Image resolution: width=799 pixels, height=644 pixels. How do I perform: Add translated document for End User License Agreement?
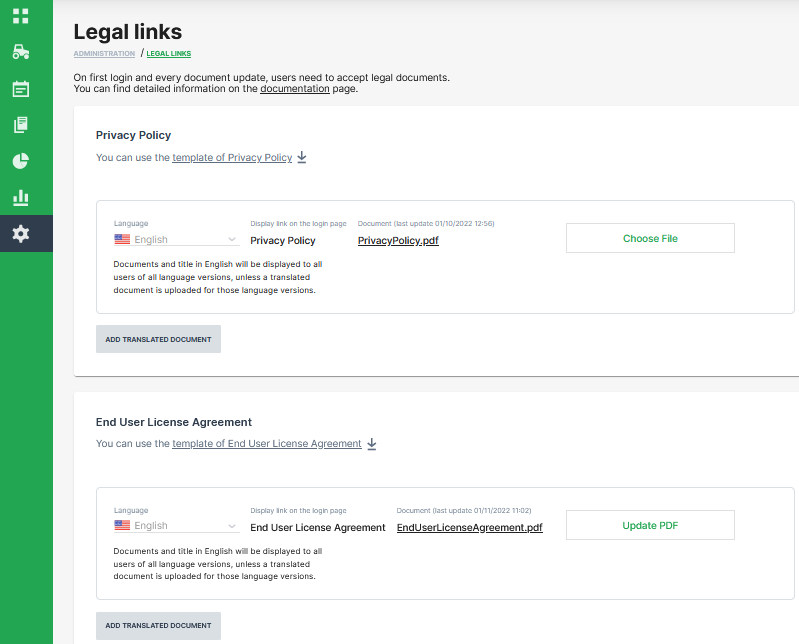point(158,626)
